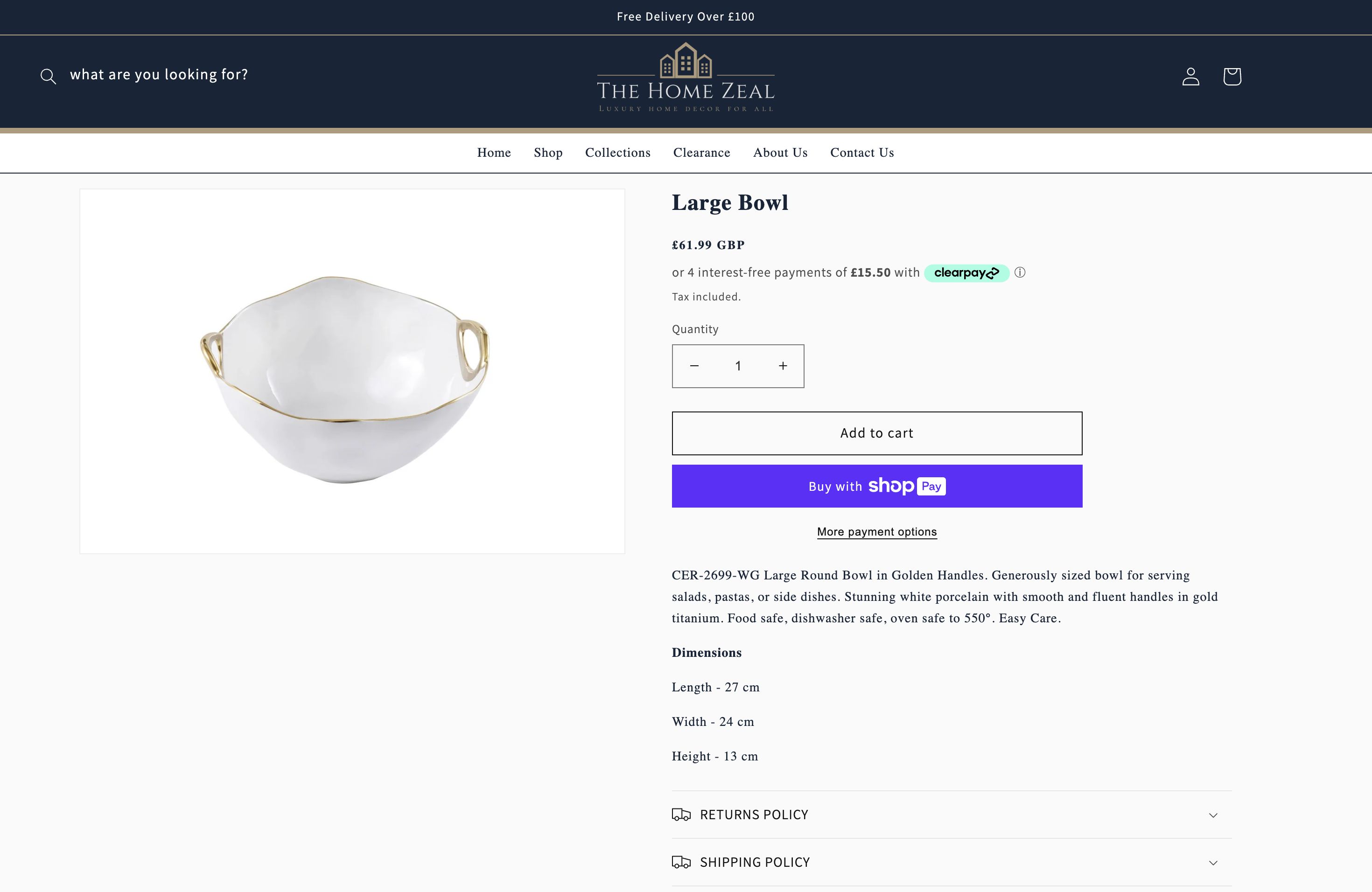Click the Clearpay badge
Viewport: 1372px width, 892px height.
tap(966, 272)
